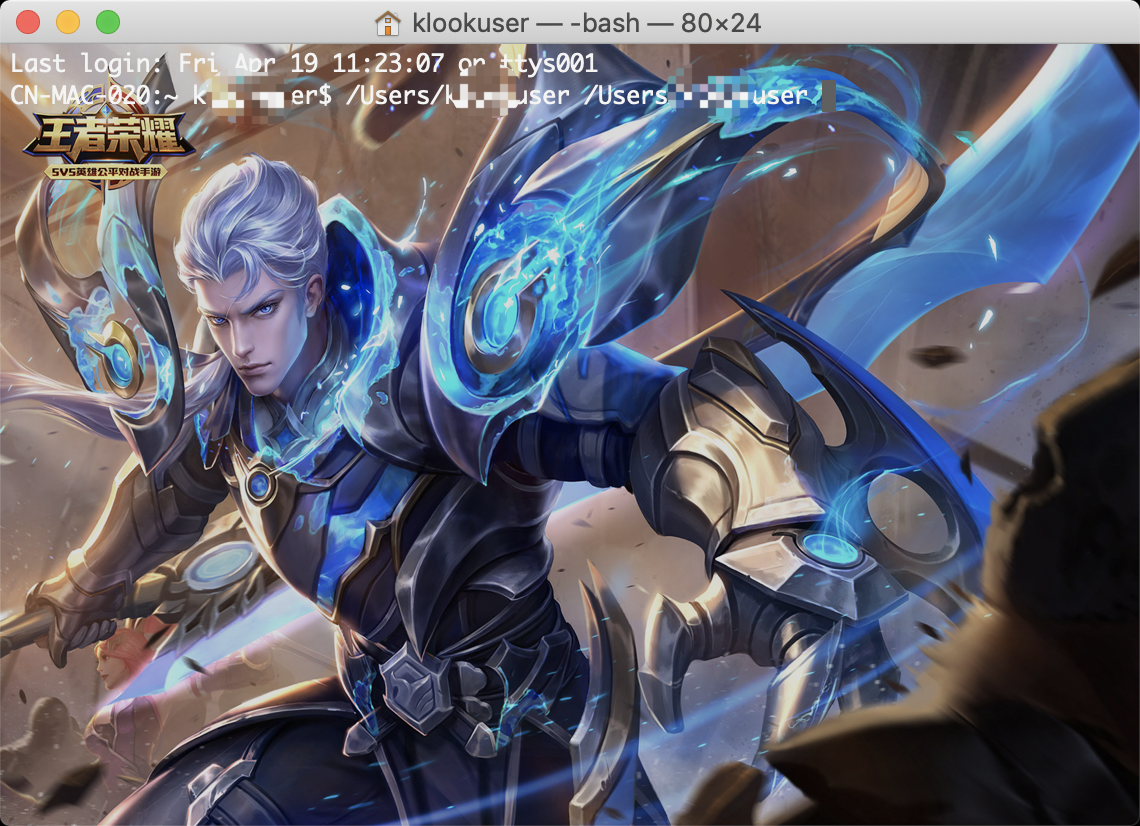Click the "Last login: Fri Apr 19 11:23:07" line
The width and height of the screenshot is (1140, 826).
click(x=304, y=63)
